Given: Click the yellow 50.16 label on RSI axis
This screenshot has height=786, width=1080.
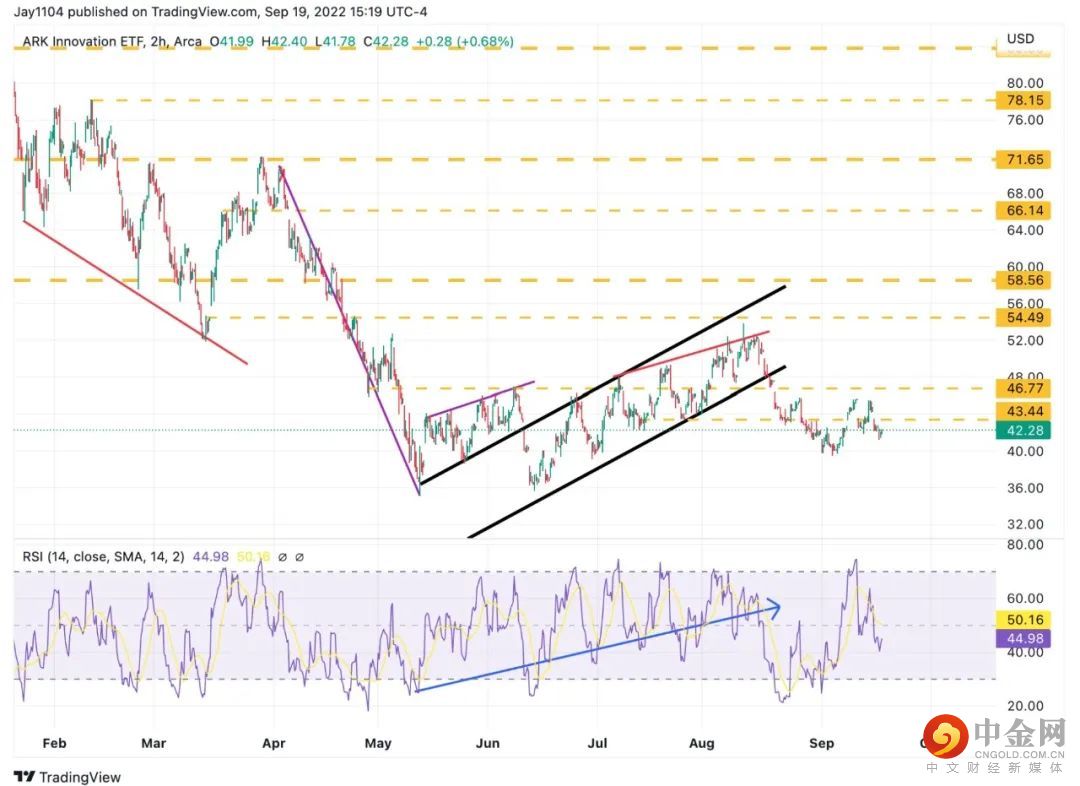Looking at the screenshot, I should pos(1024,619).
